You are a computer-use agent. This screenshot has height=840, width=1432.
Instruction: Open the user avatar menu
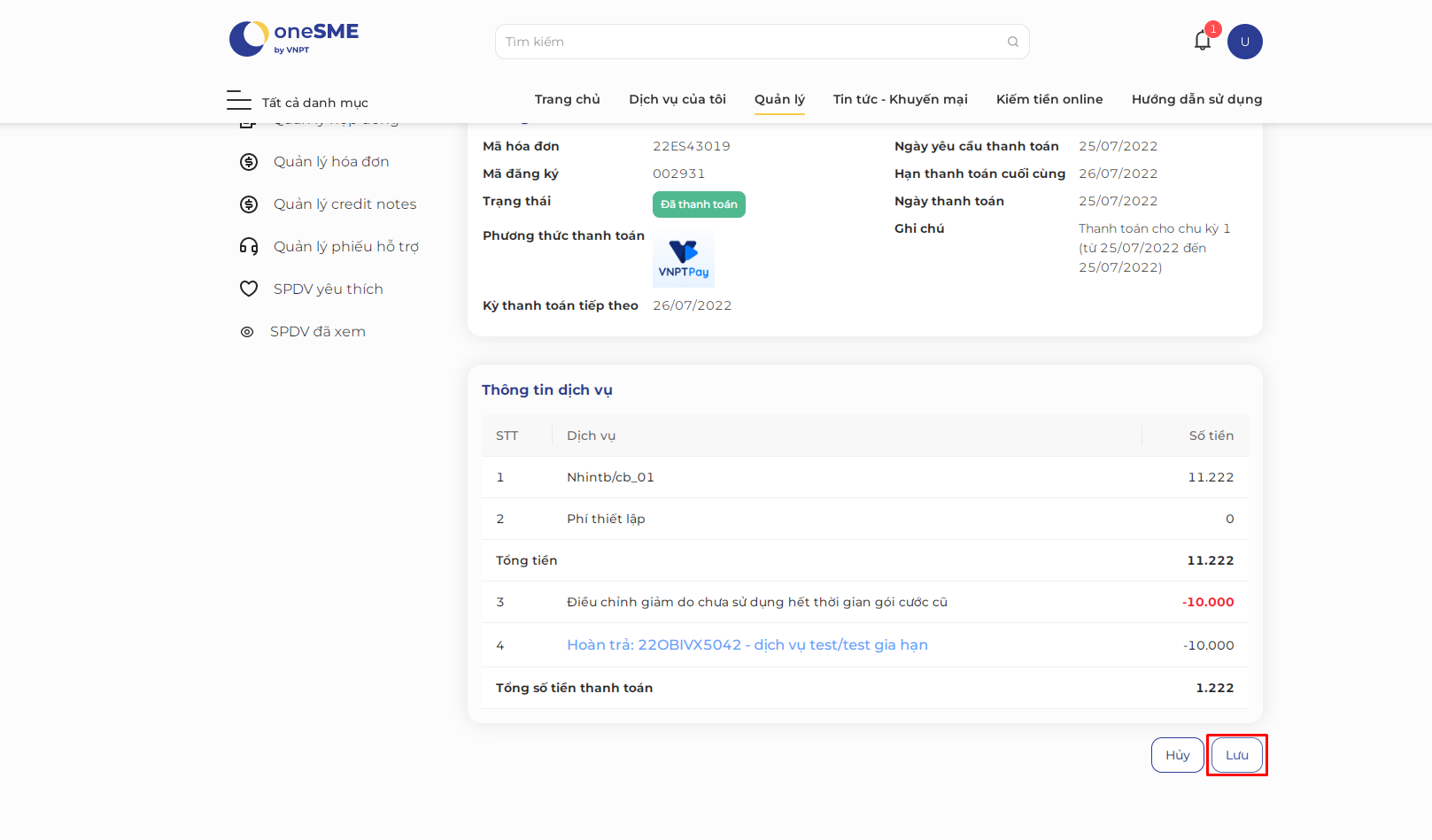[x=1244, y=42]
